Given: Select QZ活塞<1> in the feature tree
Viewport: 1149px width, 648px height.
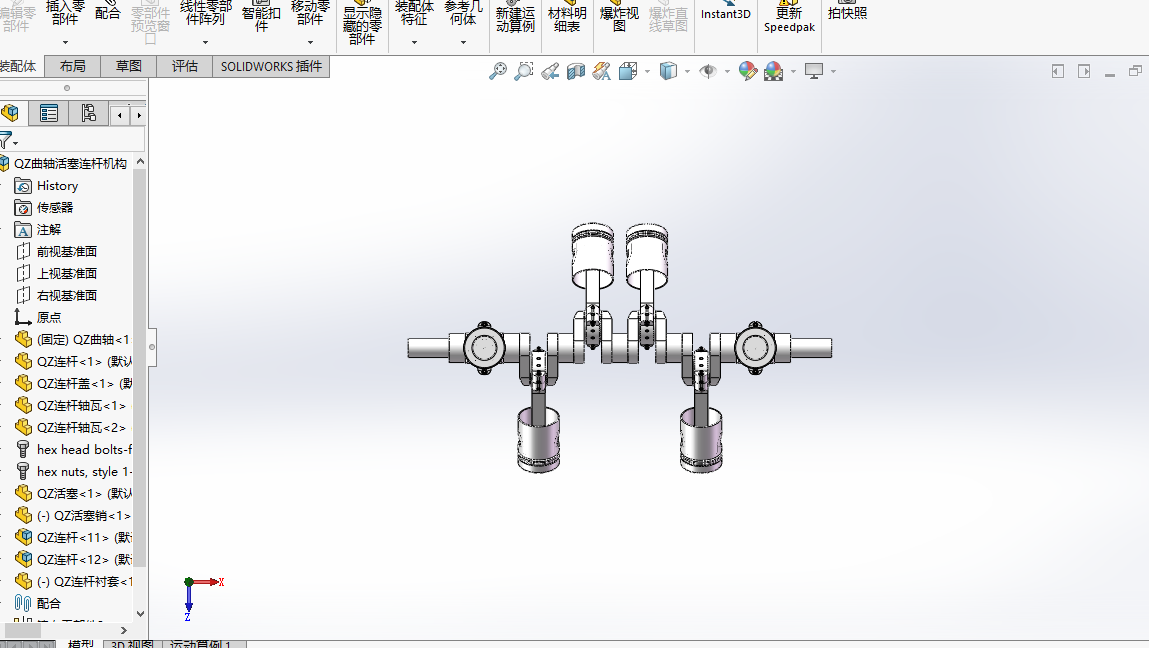Looking at the screenshot, I should tap(80, 493).
